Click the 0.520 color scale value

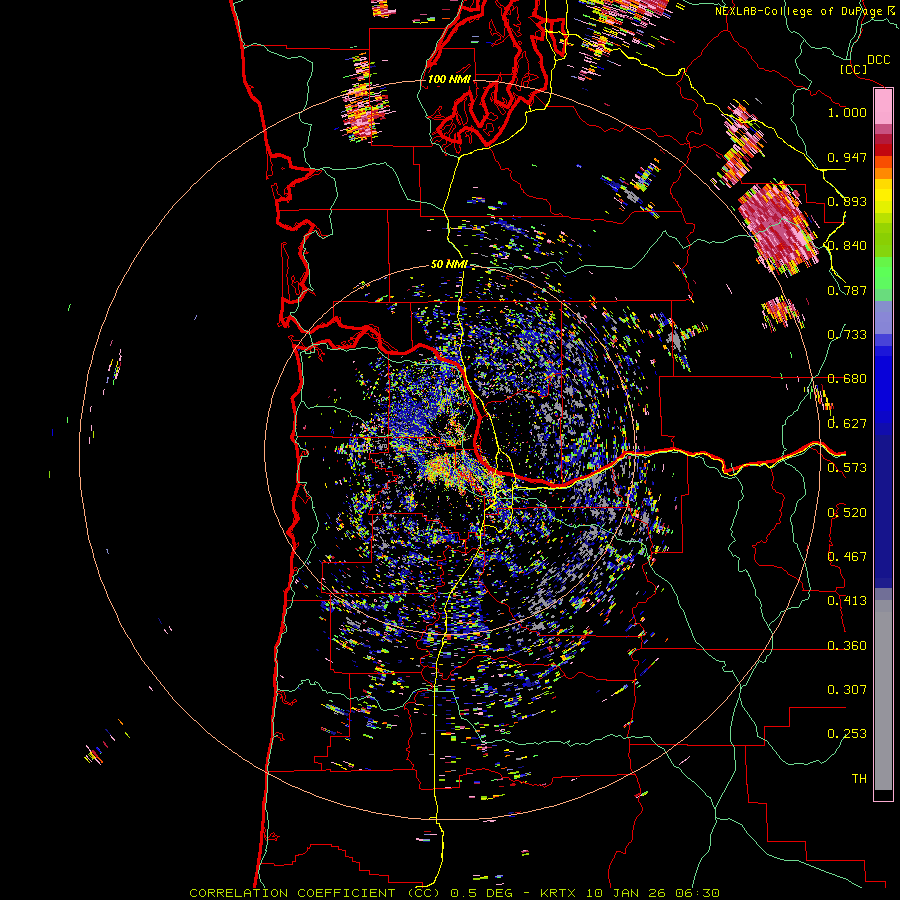(x=847, y=513)
